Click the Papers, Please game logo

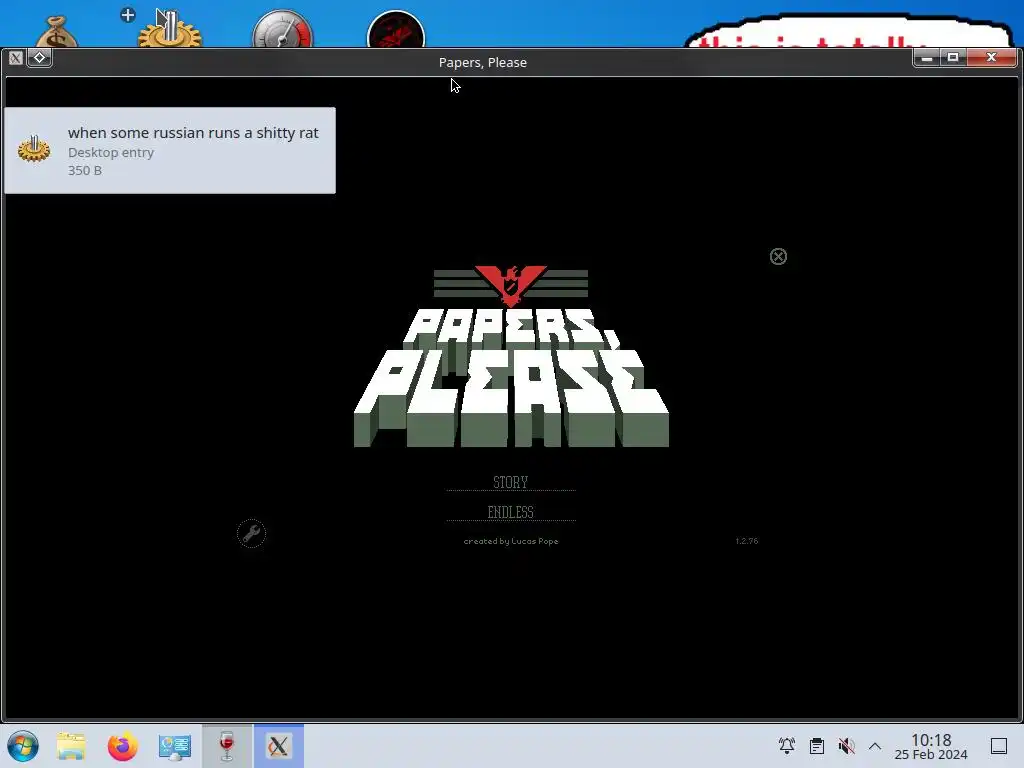pos(511,357)
